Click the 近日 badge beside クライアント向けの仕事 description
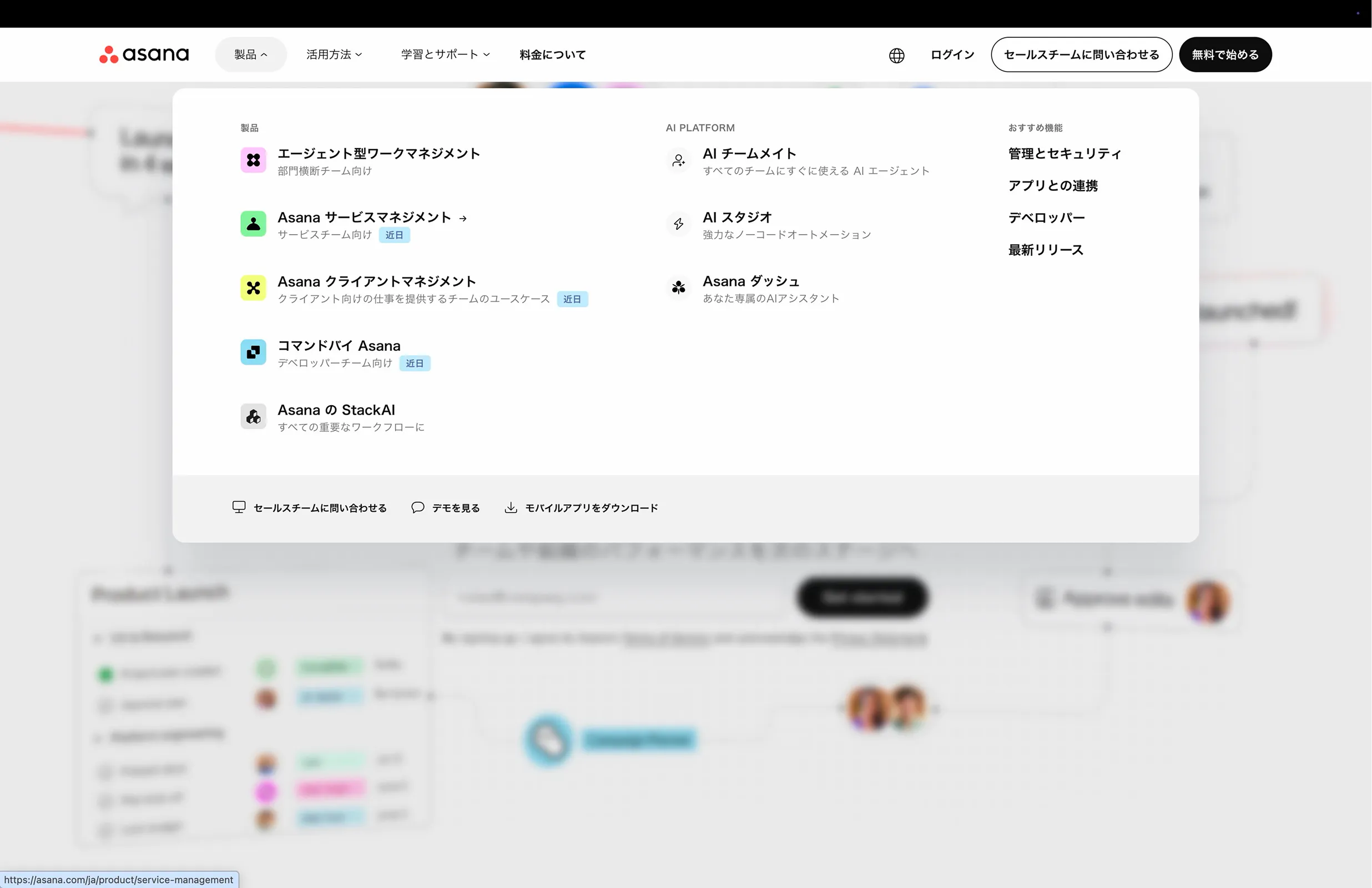The width and height of the screenshot is (1372, 888). point(572,299)
